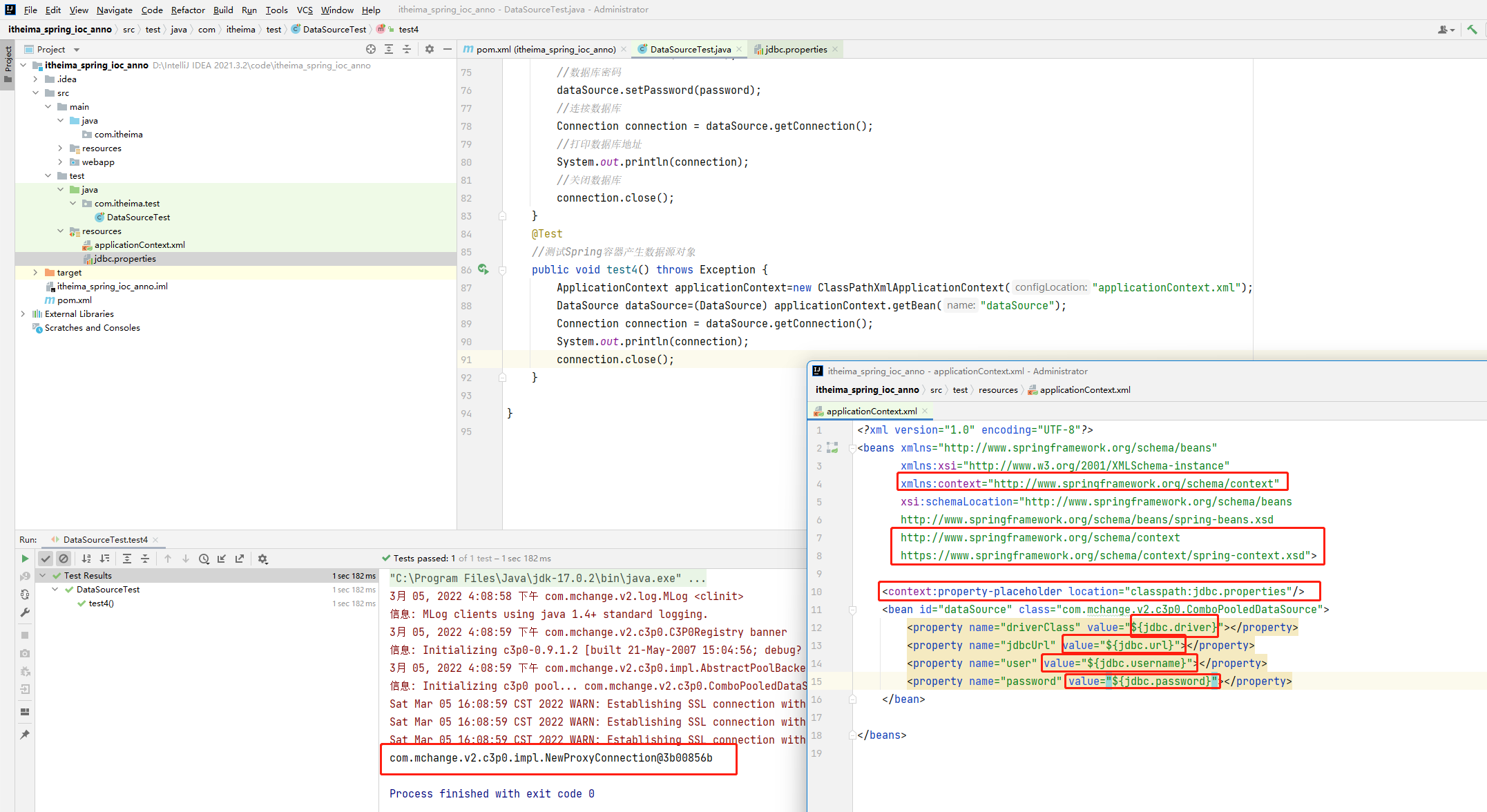This screenshot has width=1487, height=812.
Task: Open the Refactor menu
Action: pos(187,10)
